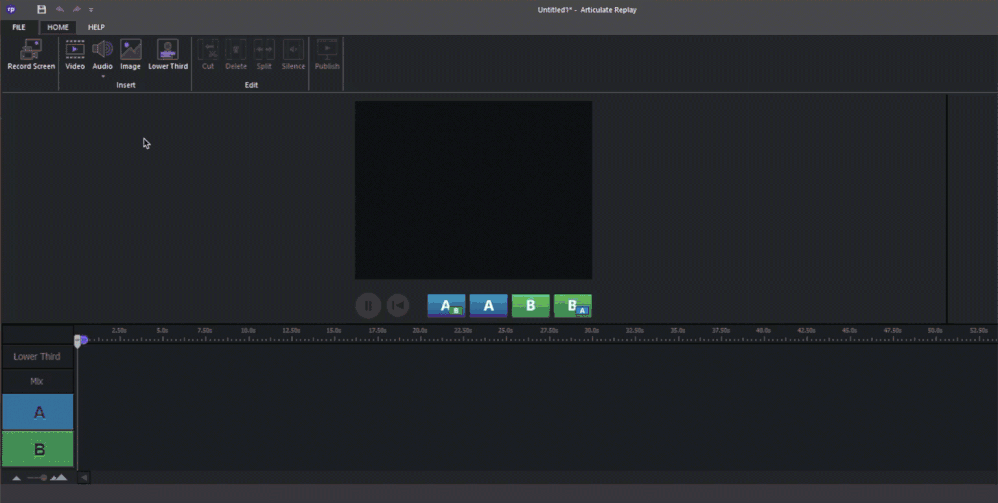Click the purple marker at timeline start

(x=84, y=340)
